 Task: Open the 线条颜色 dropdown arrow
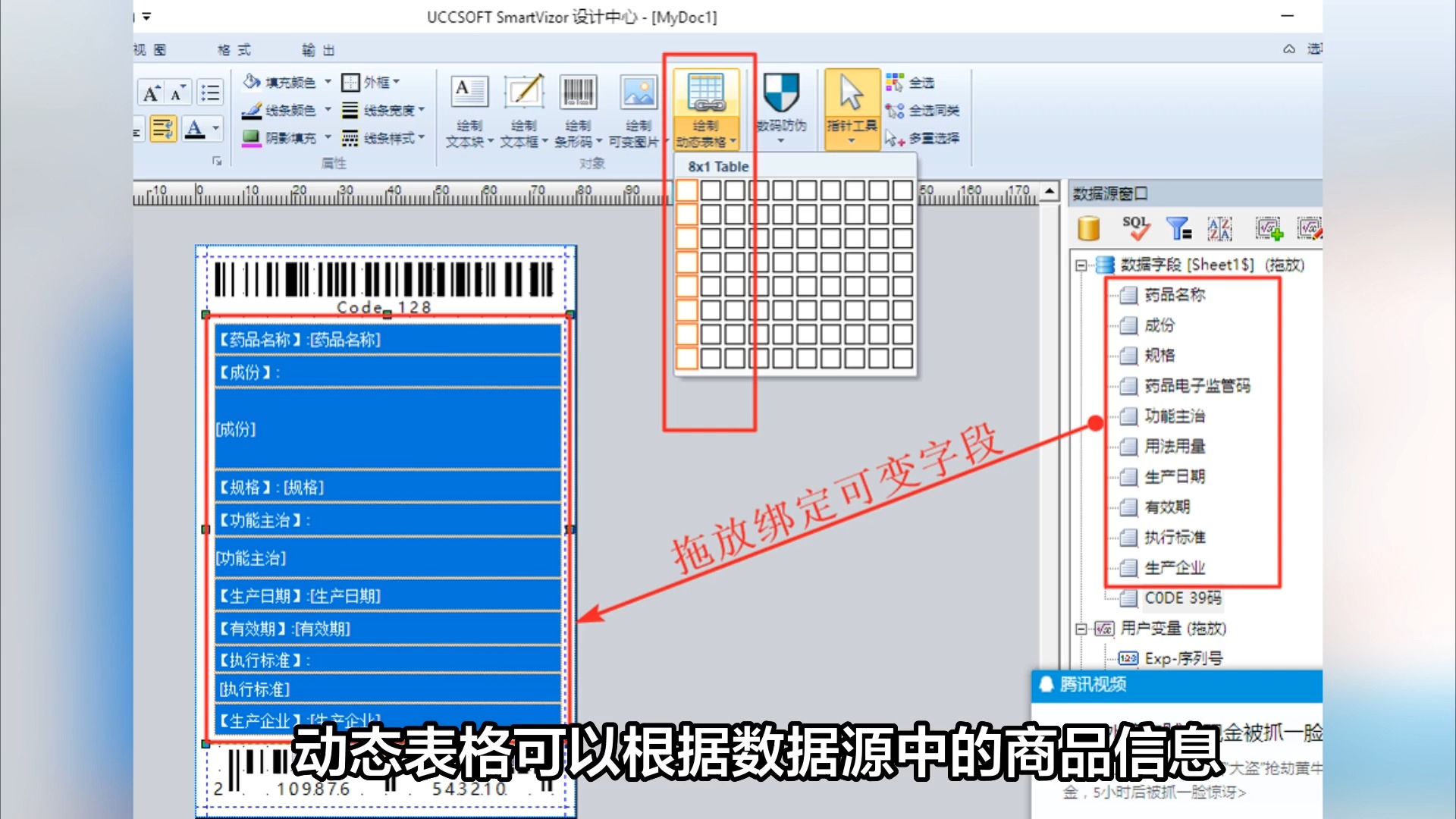328,110
